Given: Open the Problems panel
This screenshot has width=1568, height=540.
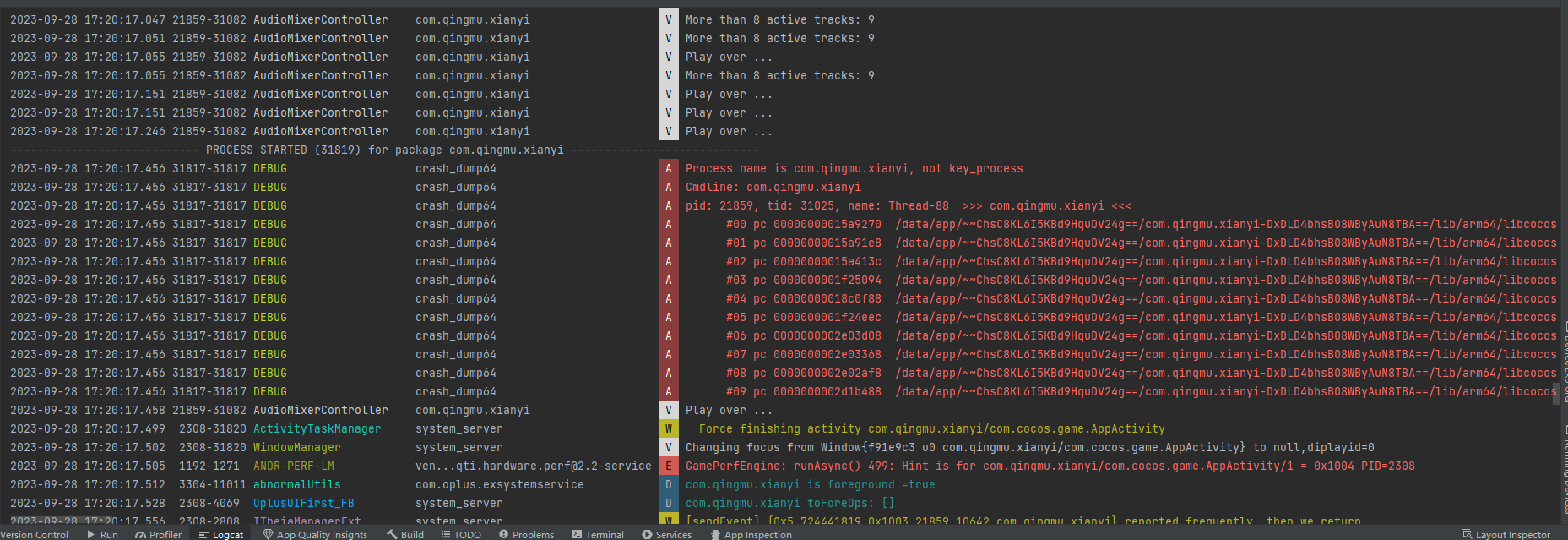Looking at the screenshot, I should coord(526,534).
